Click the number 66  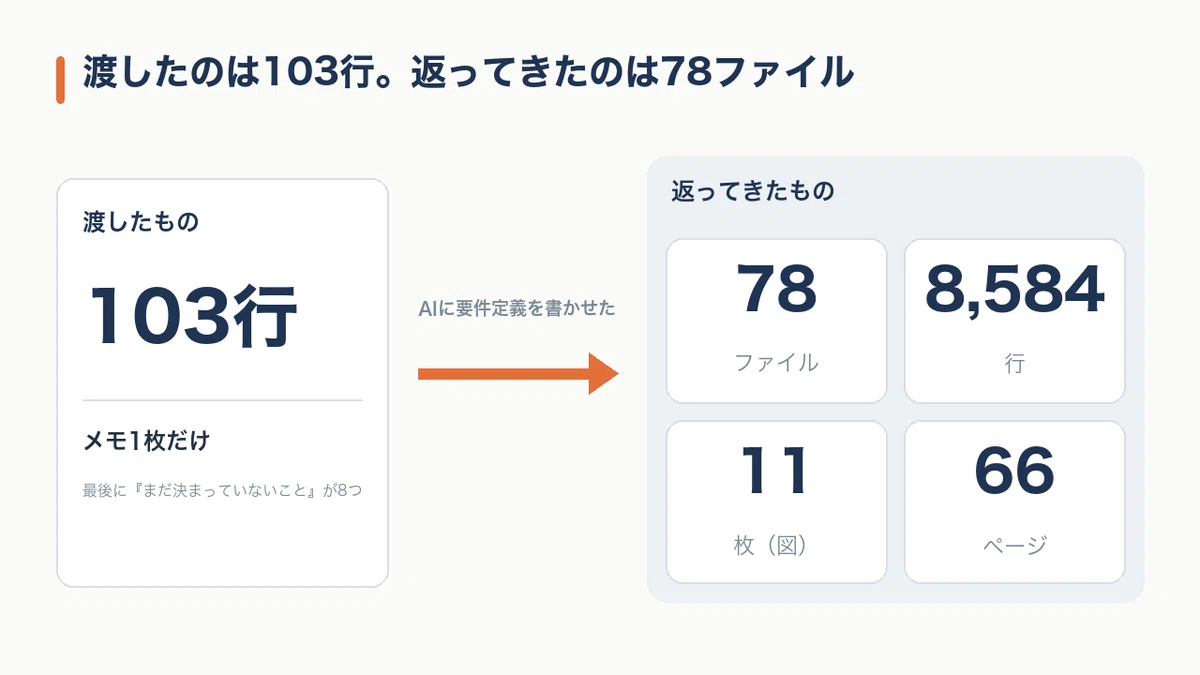click(x=1015, y=470)
